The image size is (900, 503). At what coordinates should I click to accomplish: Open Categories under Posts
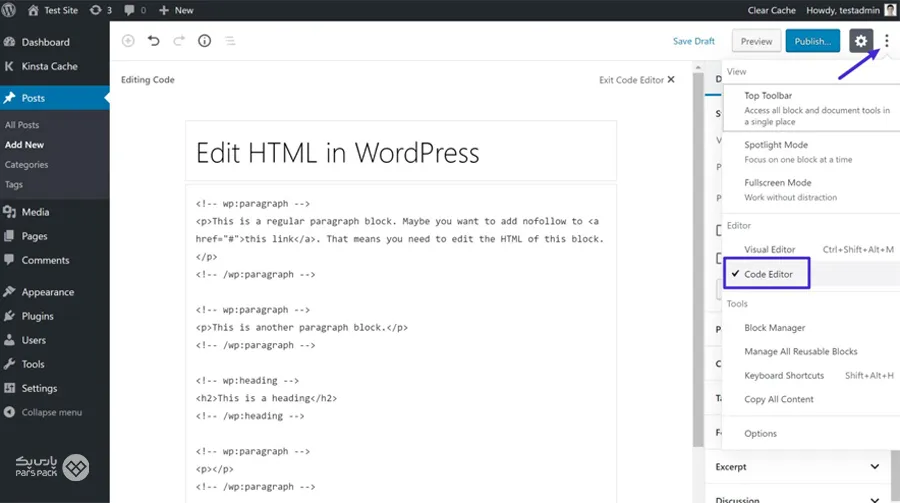pyautogui.click(x=26, y=165)
